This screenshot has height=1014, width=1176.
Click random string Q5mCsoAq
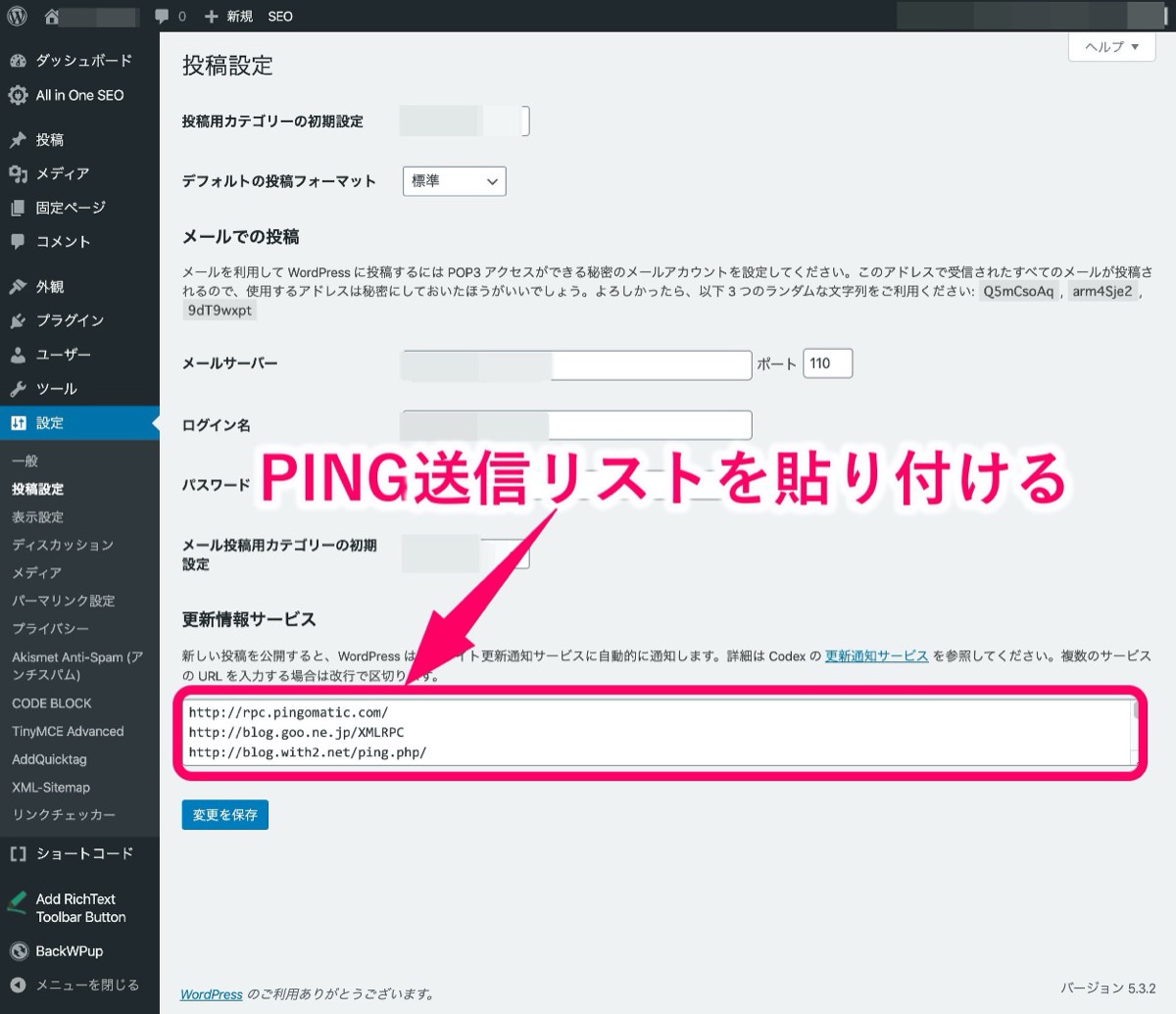click(x=1018, y=292)
